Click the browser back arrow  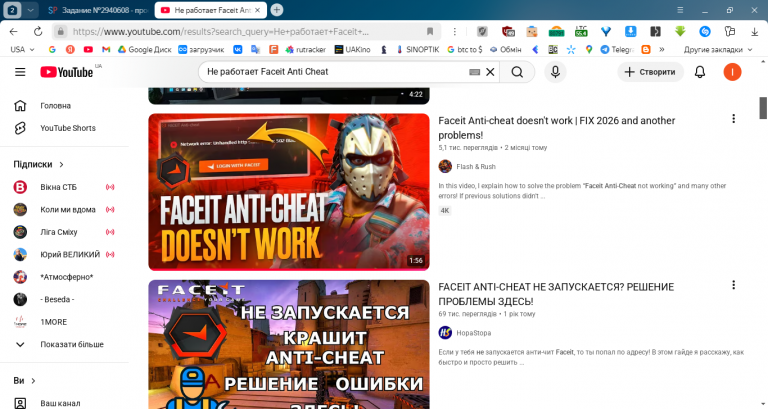click(13, 31)
